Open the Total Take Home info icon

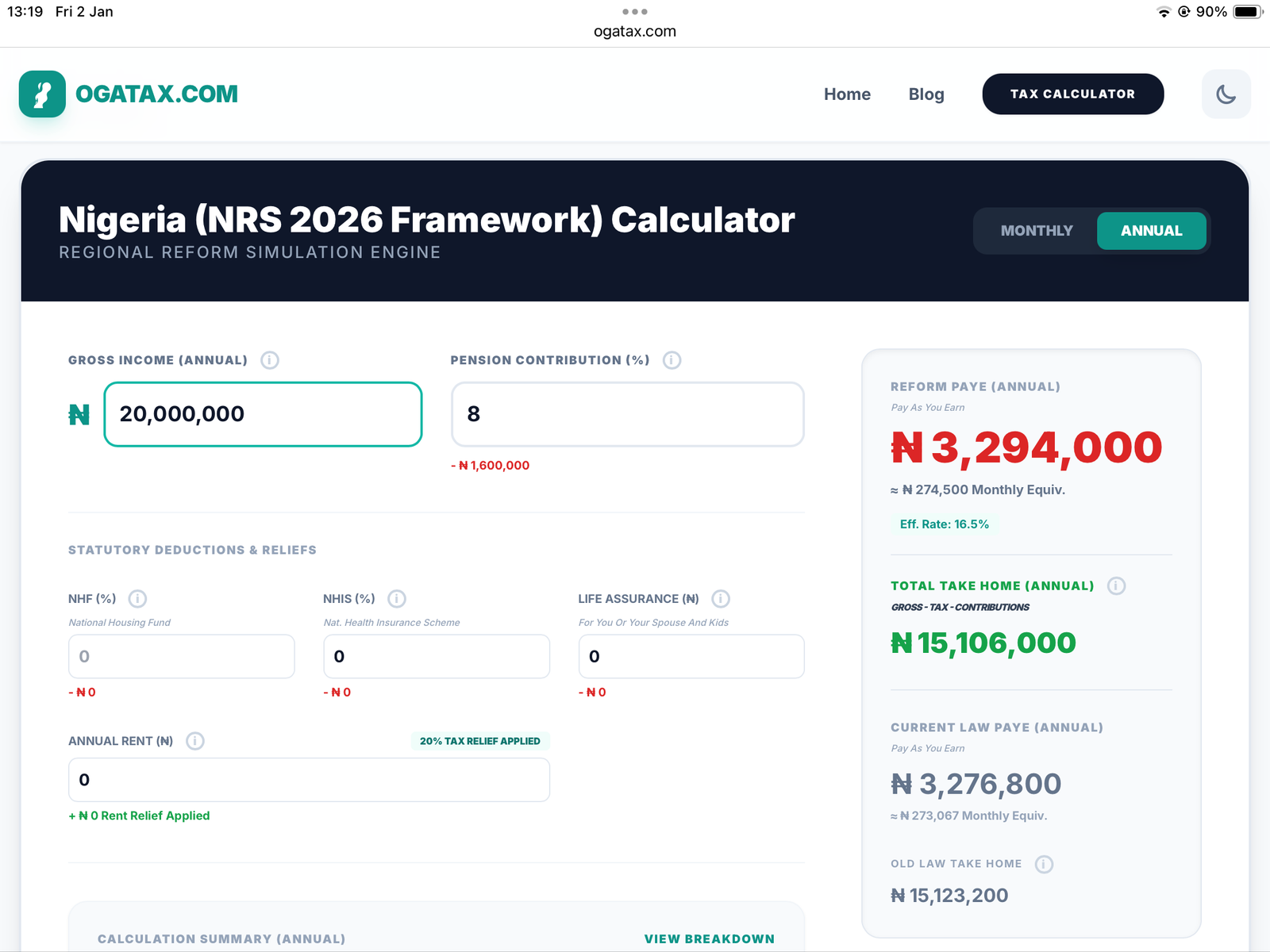tap(1116, 586)
